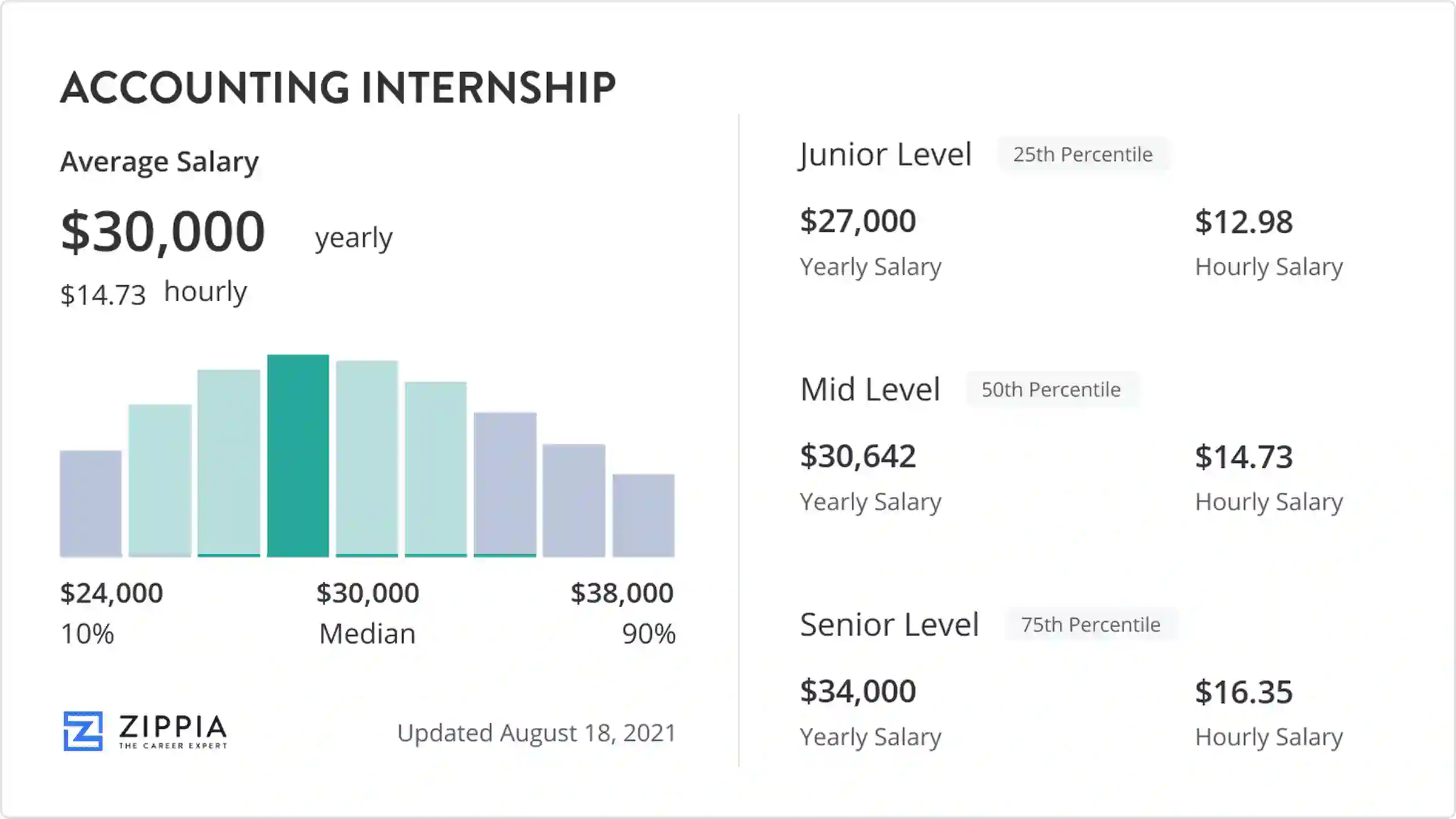Select the Mid Level heading
Screen dimensions: 1456x819
point(870,389)
